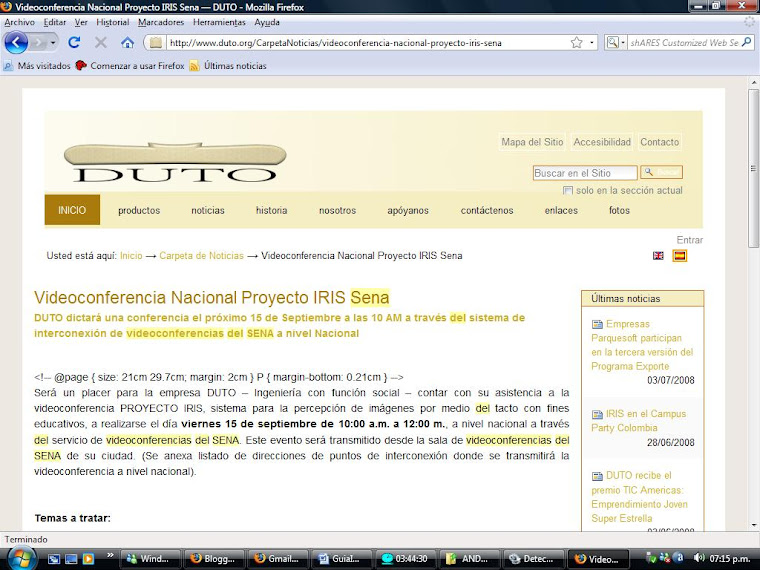Switch to the Detec... taskbar window
The height and width of the screenshot is (570, 760).
[x=533, y=558]
